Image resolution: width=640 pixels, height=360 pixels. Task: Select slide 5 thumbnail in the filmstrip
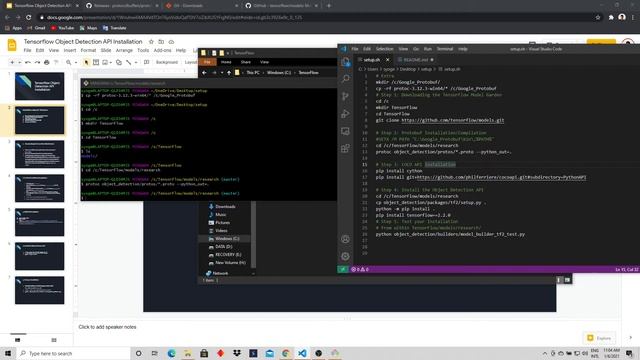(x=40, y=222)
